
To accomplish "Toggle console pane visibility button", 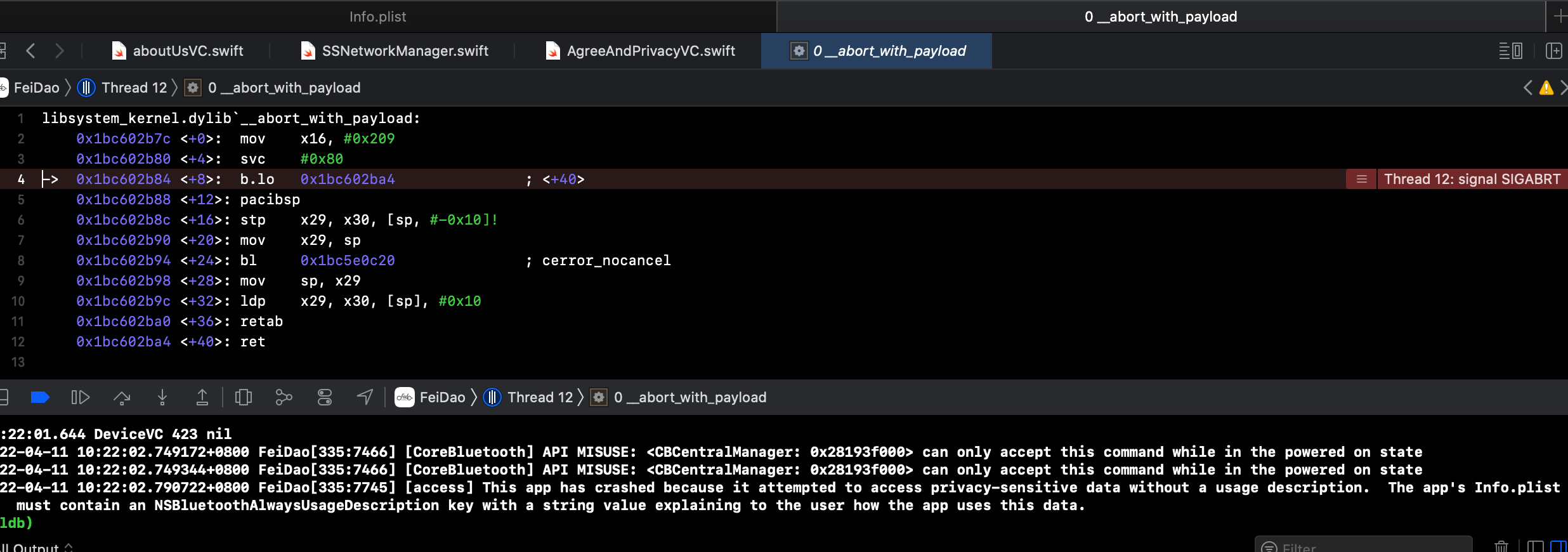I will (1558, 546).
